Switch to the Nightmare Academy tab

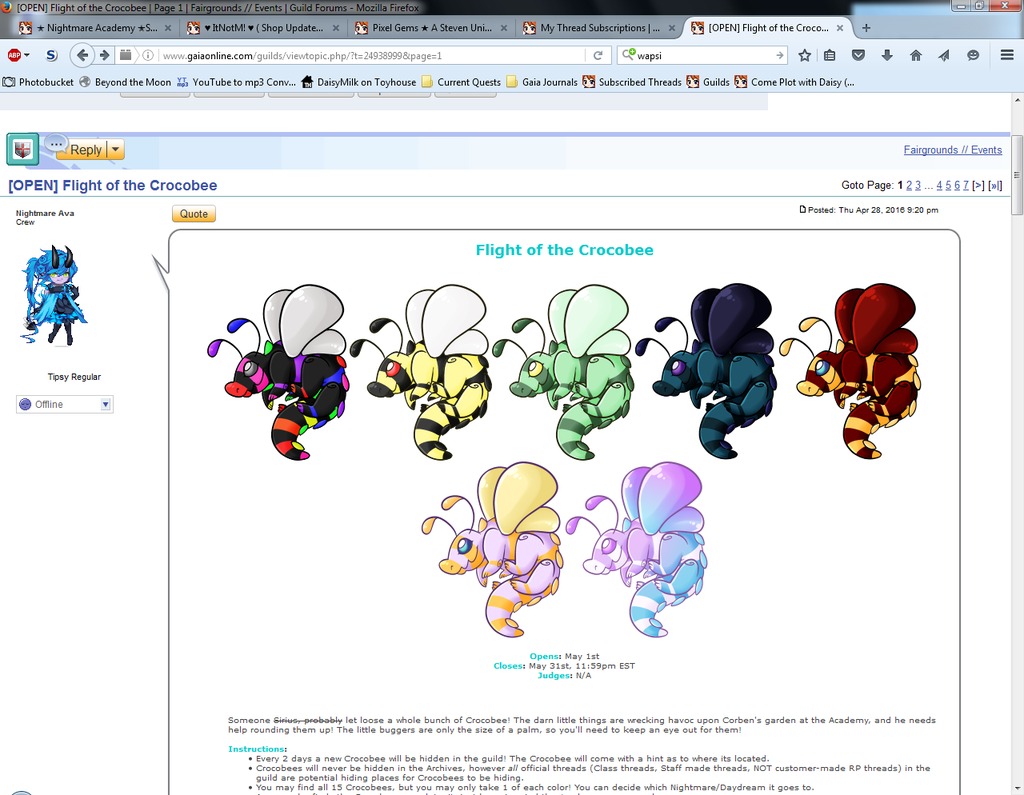pos(95,28)
